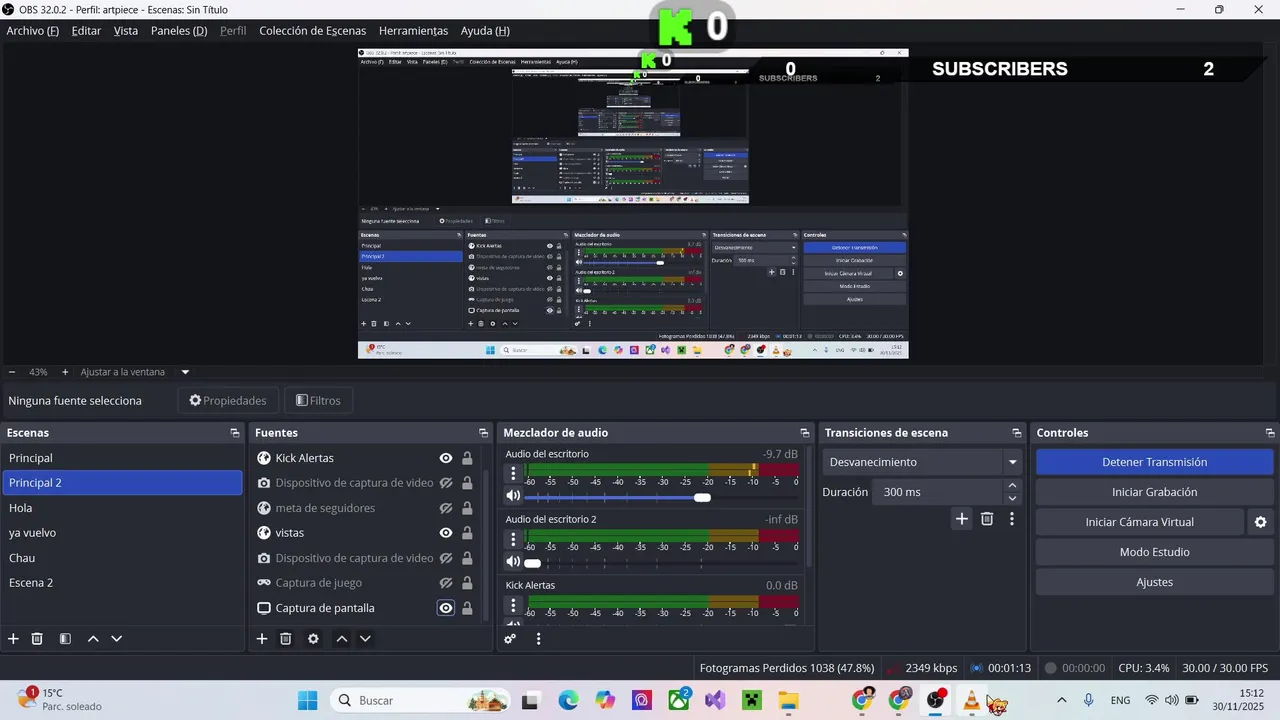Click Iniciar Grabación button
The width and height of the screenshot is (1280, 720).
pyautogui.click(x=1154, y=492)
